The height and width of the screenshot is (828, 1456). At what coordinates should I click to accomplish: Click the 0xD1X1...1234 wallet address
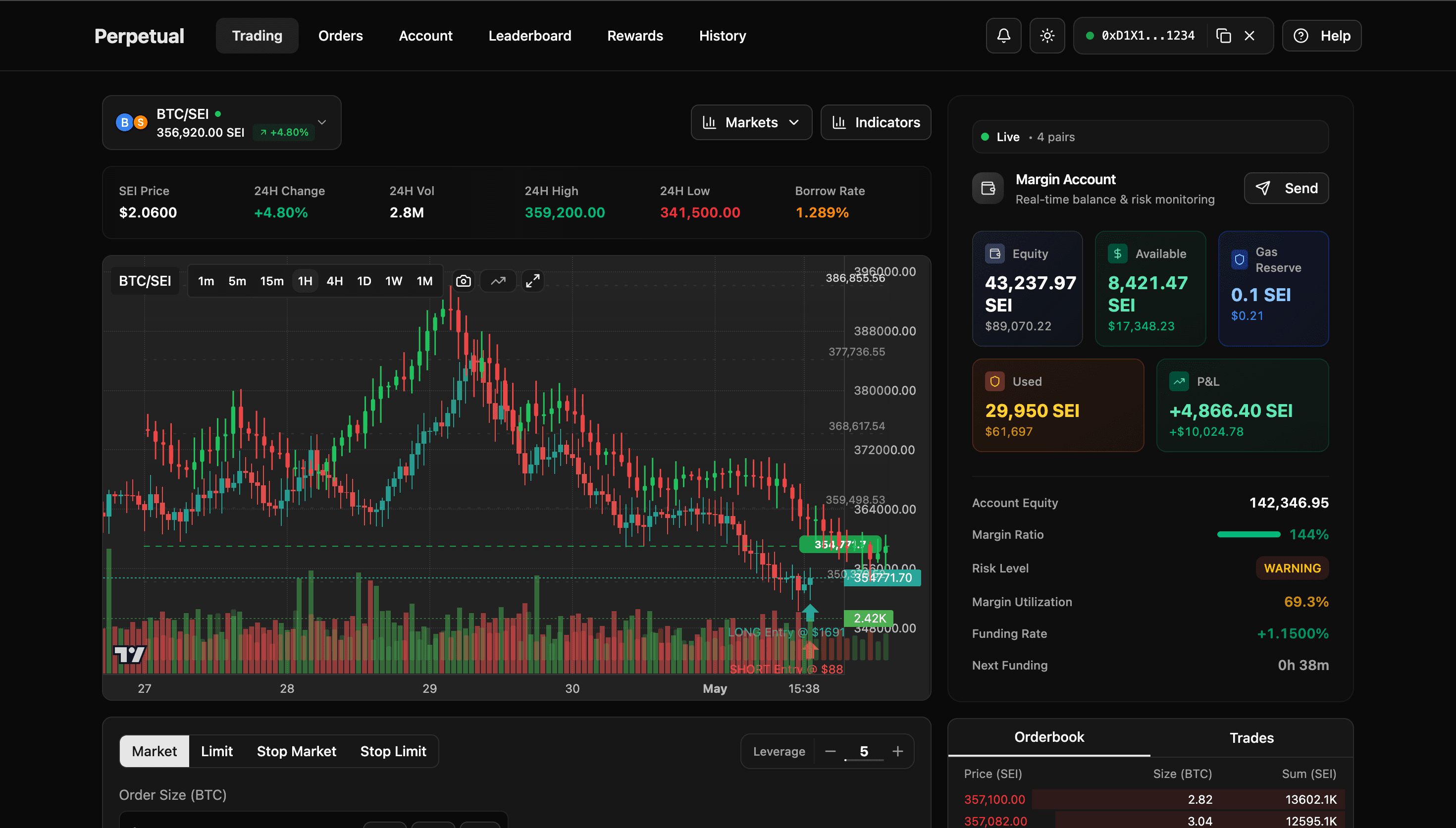pos(1148,36)
